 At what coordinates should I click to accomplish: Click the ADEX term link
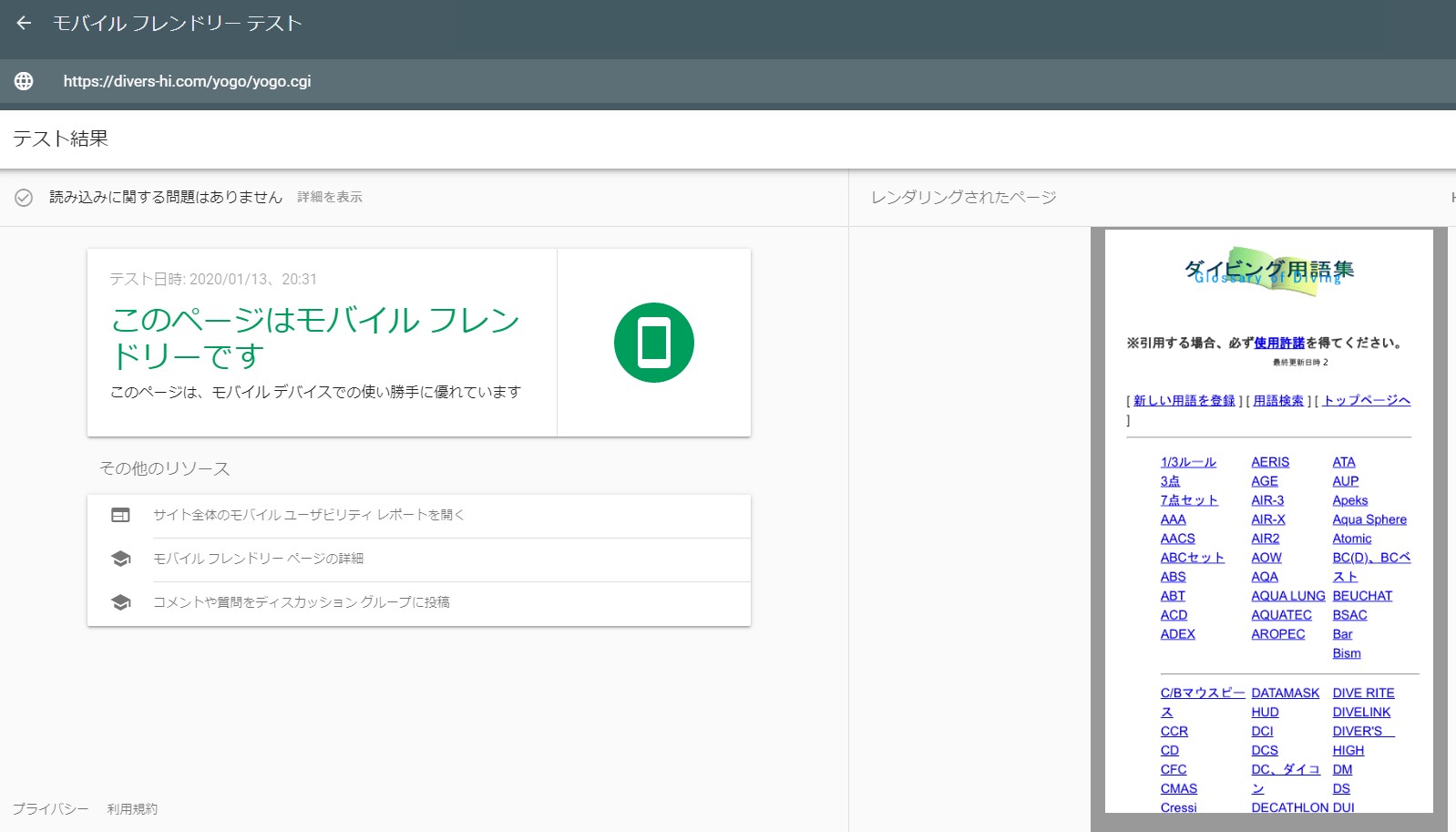pos(1178,634)
